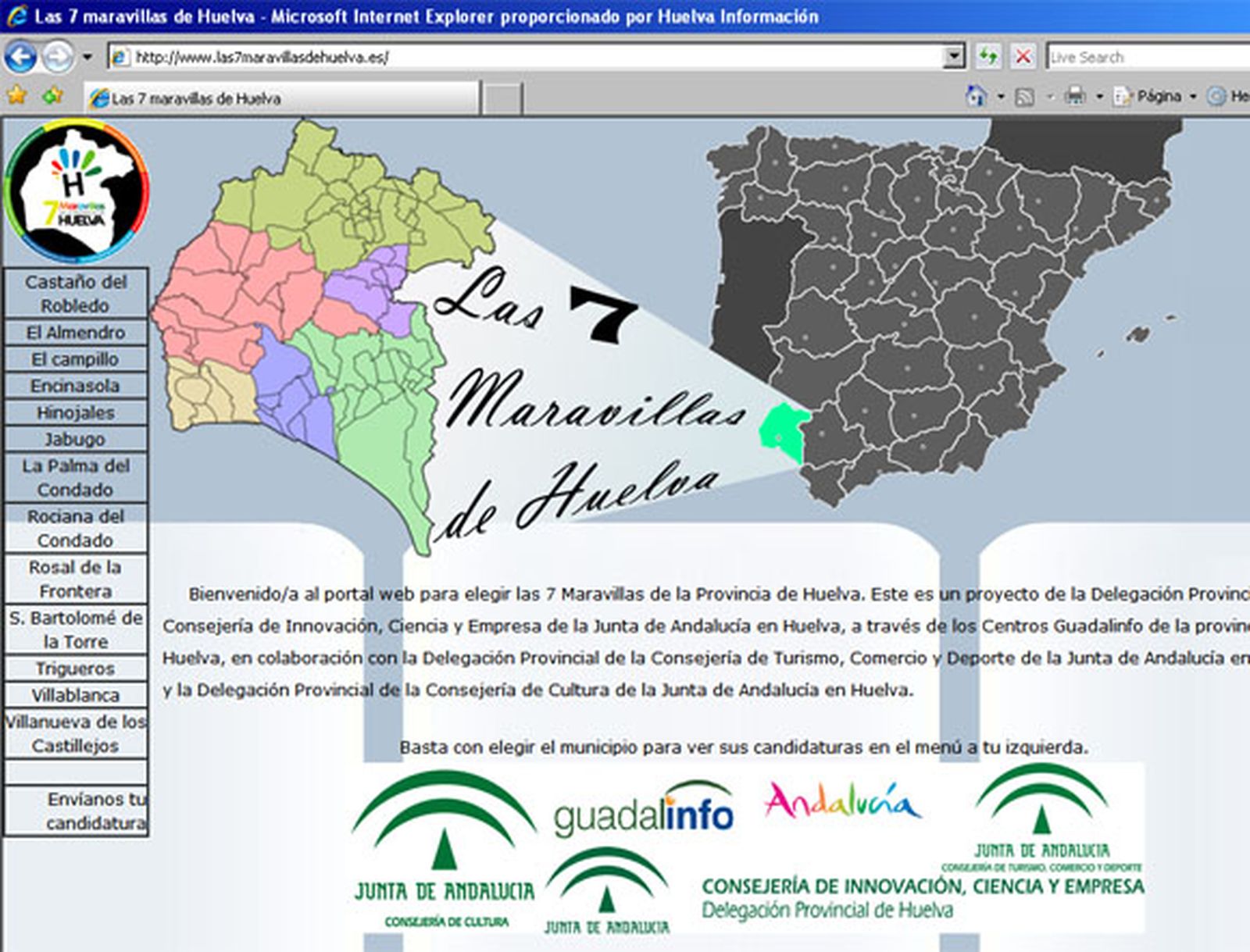The image size is (1250, 952).
Task: Click the browser Forward arrow button
Action: [x=57, y=57]
